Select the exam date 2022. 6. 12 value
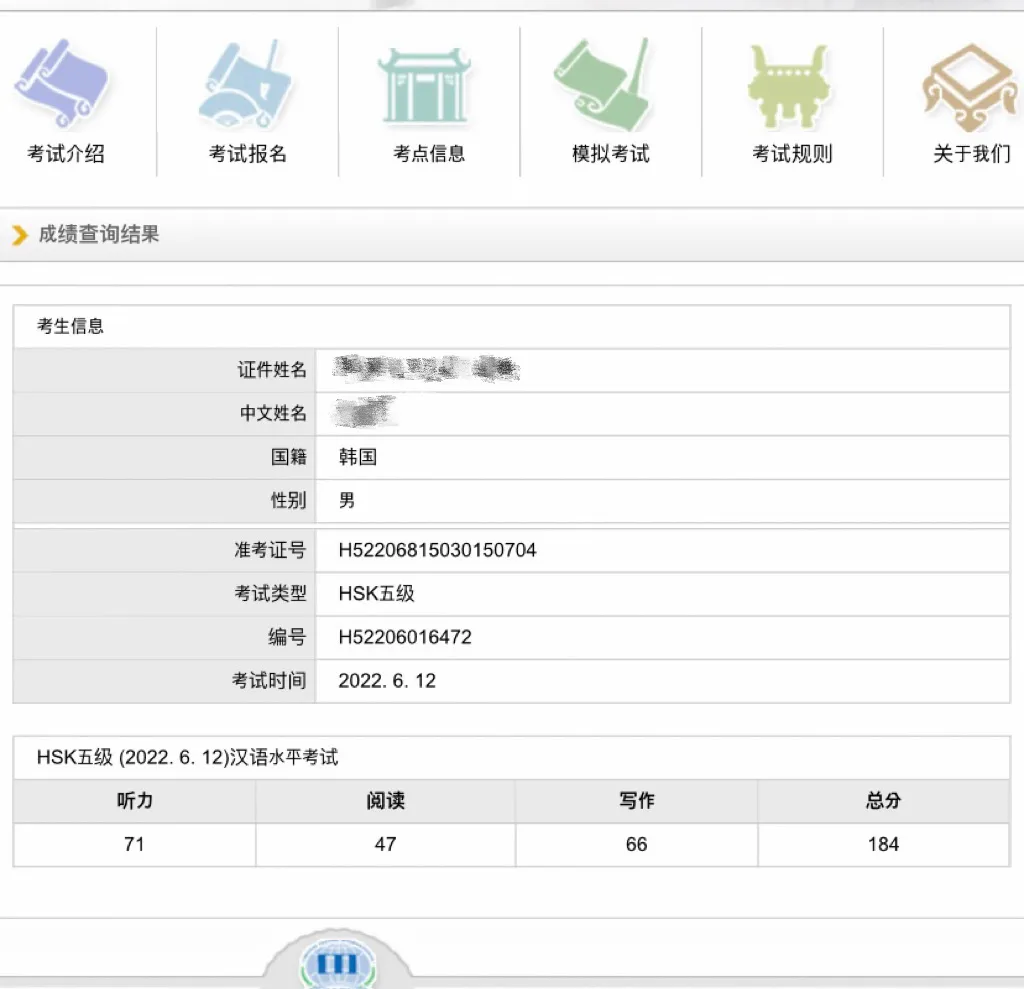 [x=387, y=681]
